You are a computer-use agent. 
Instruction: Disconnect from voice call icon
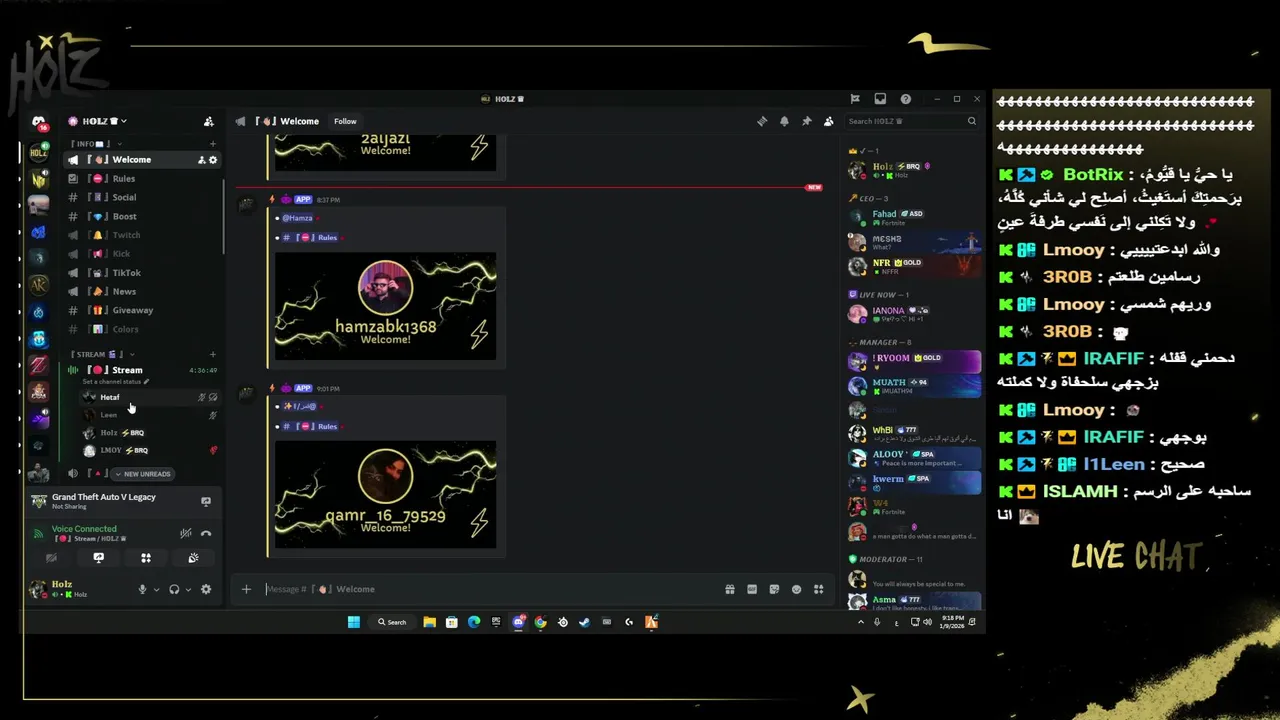(206, 533)
